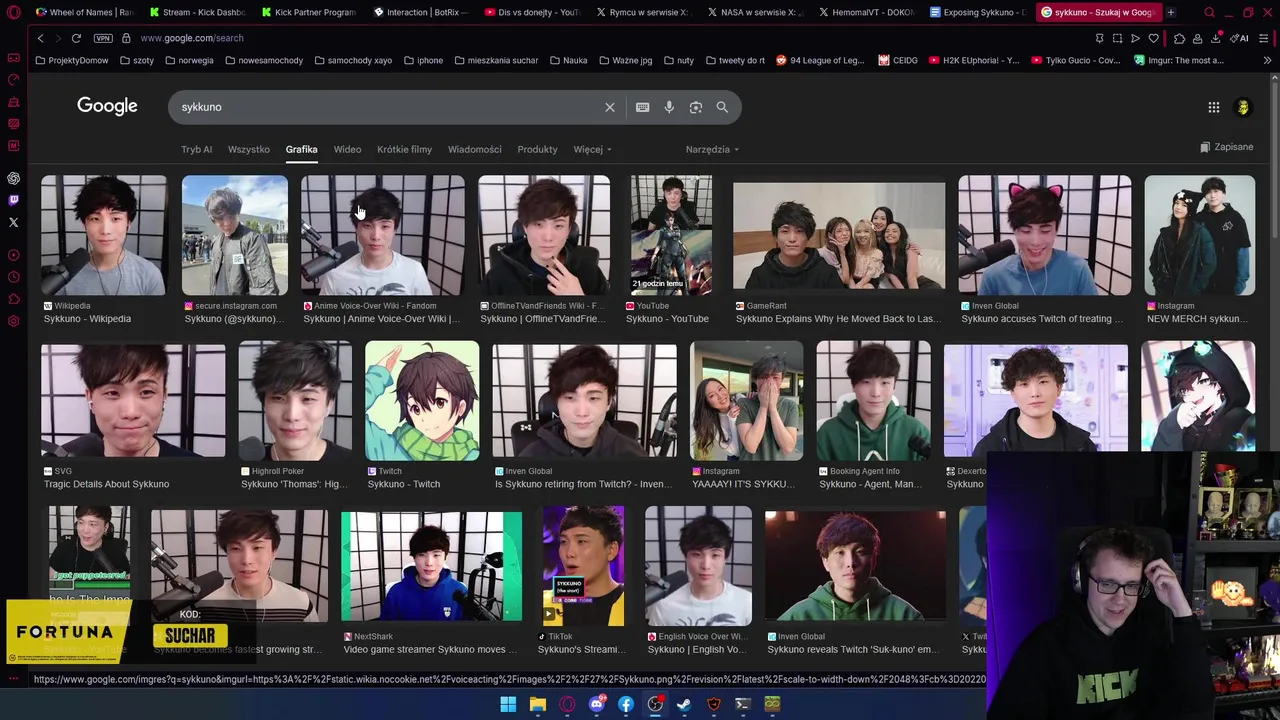Click the search input containing sykkuno
Image resolution: width=1280 pixels, height=720 pixels.
(390, 107)
